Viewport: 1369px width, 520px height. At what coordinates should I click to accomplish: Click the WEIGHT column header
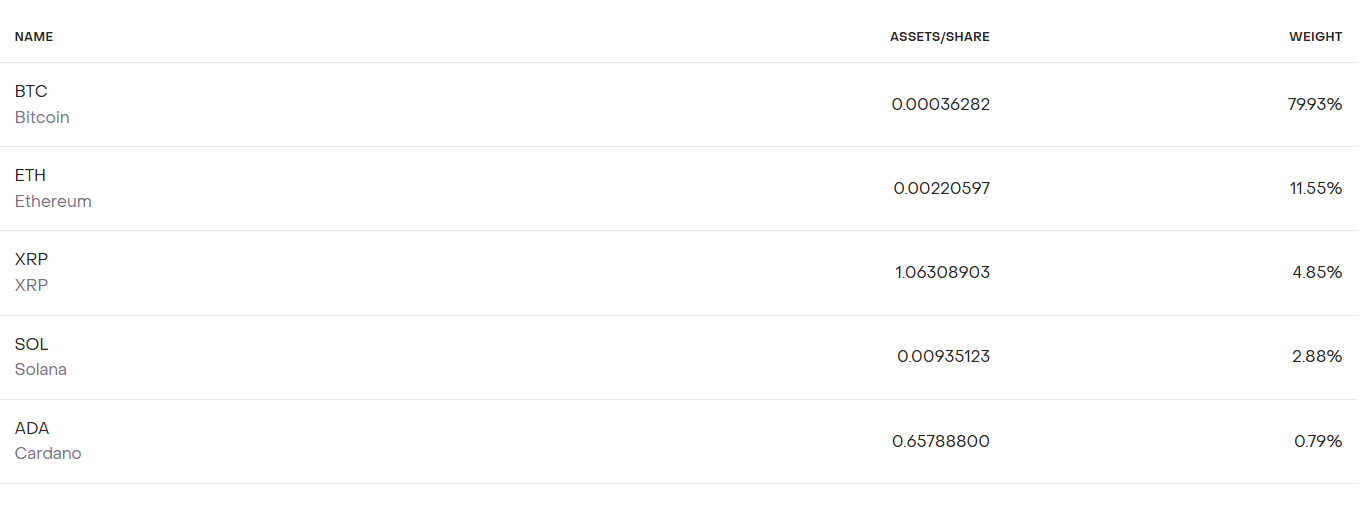pos(1315,37)
